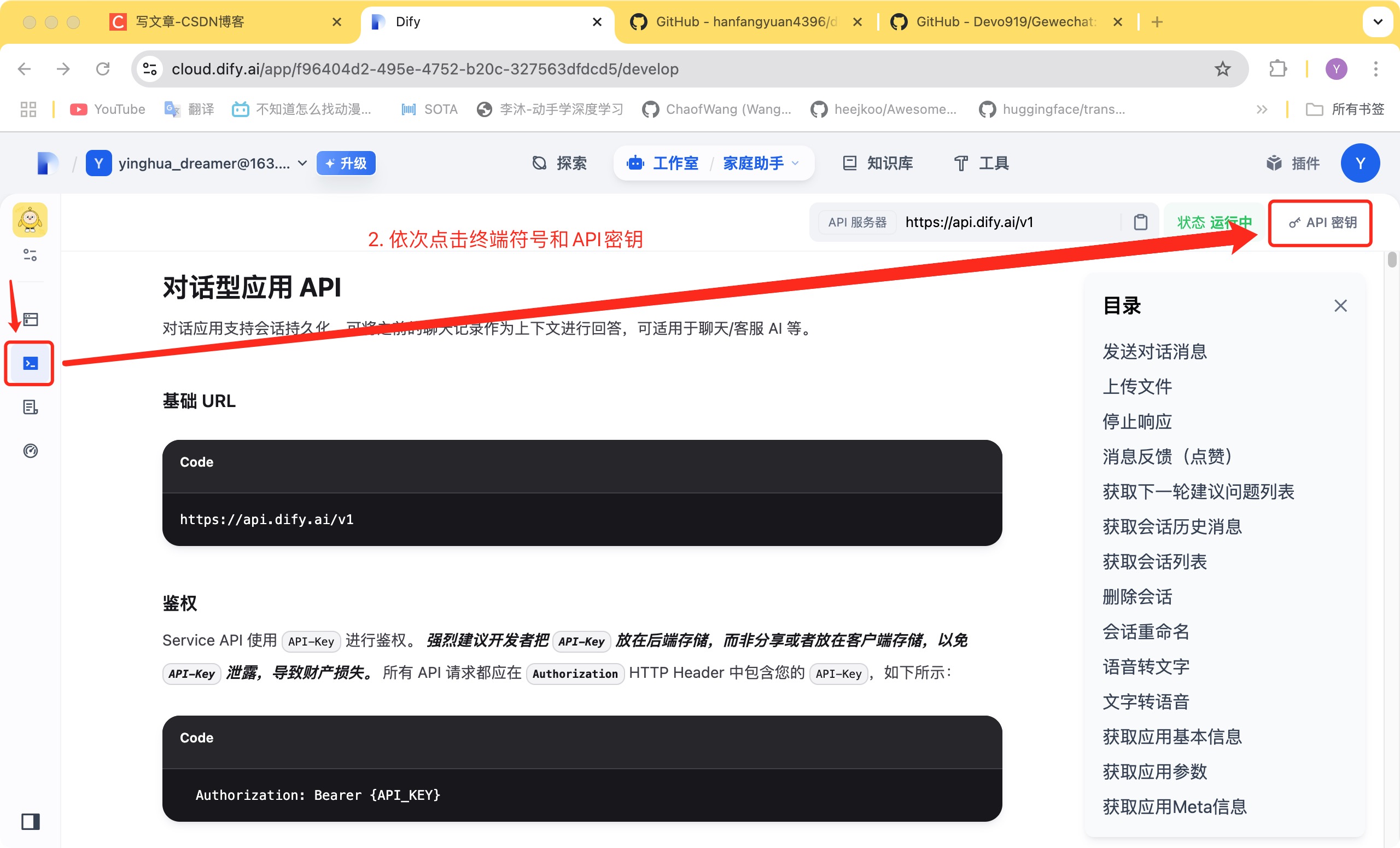1400x848 pixels.
Task: Click the API access terminal icon in sidebar
Action: [x=30, y=363]
